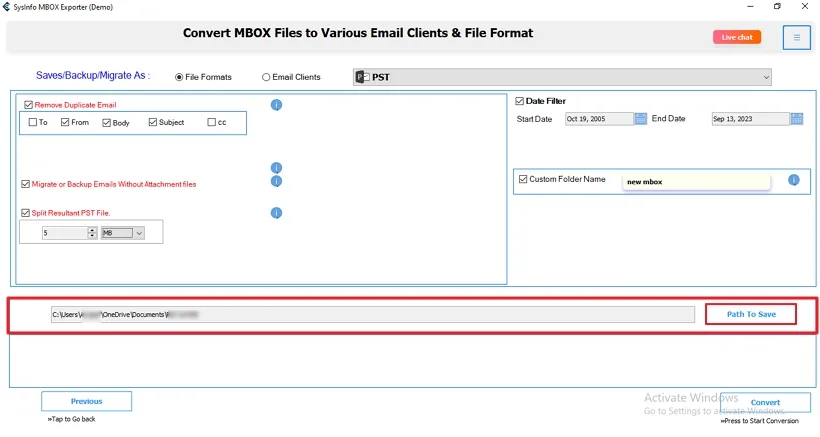The image size is (820, 437).
Task: Uncheck Custom Folder Name checkbox
Action: 522,179
